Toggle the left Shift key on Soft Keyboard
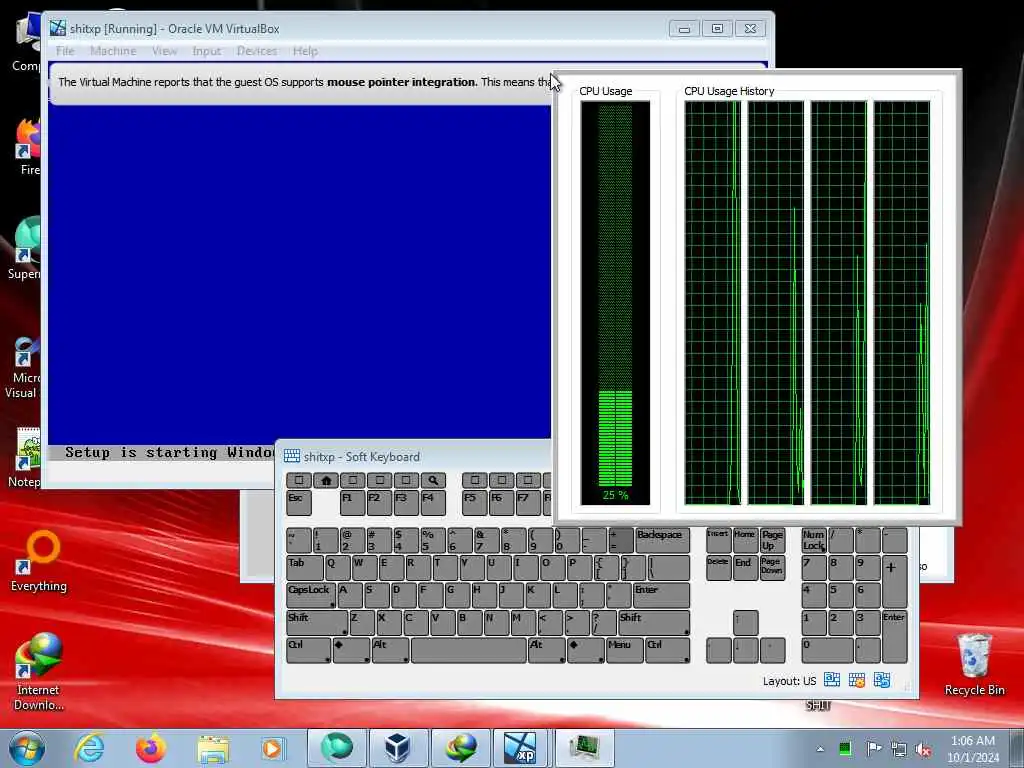The width and height of the screenshot is (1024, 768). pos(317,623)
